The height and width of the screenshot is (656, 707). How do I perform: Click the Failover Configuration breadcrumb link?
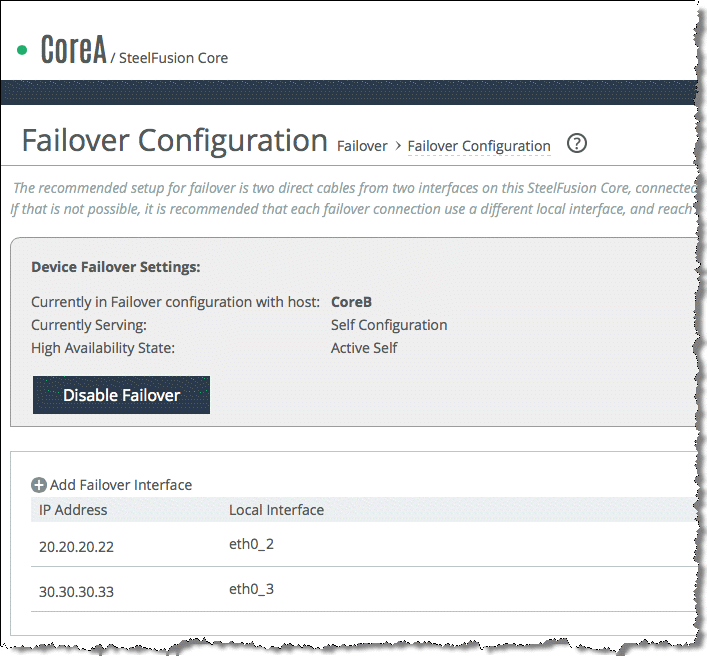[479, 146]
